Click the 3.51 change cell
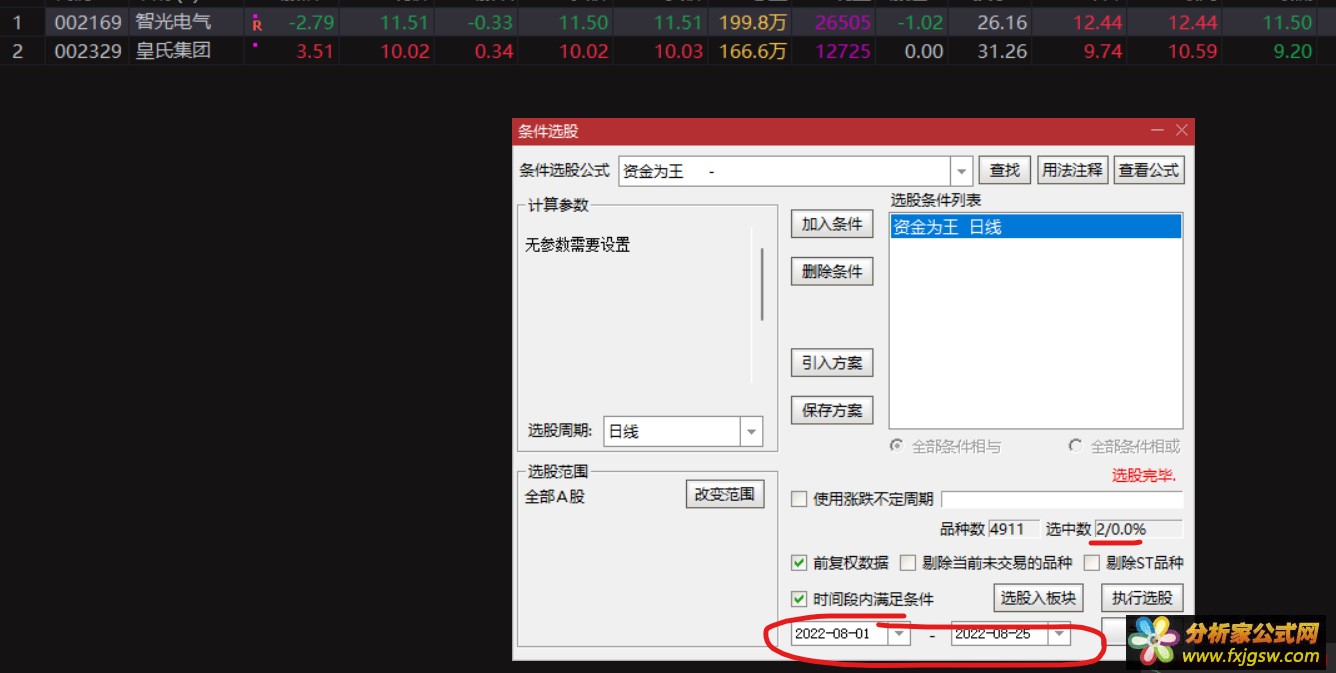Screen dimensions: 1336x673 314,51
